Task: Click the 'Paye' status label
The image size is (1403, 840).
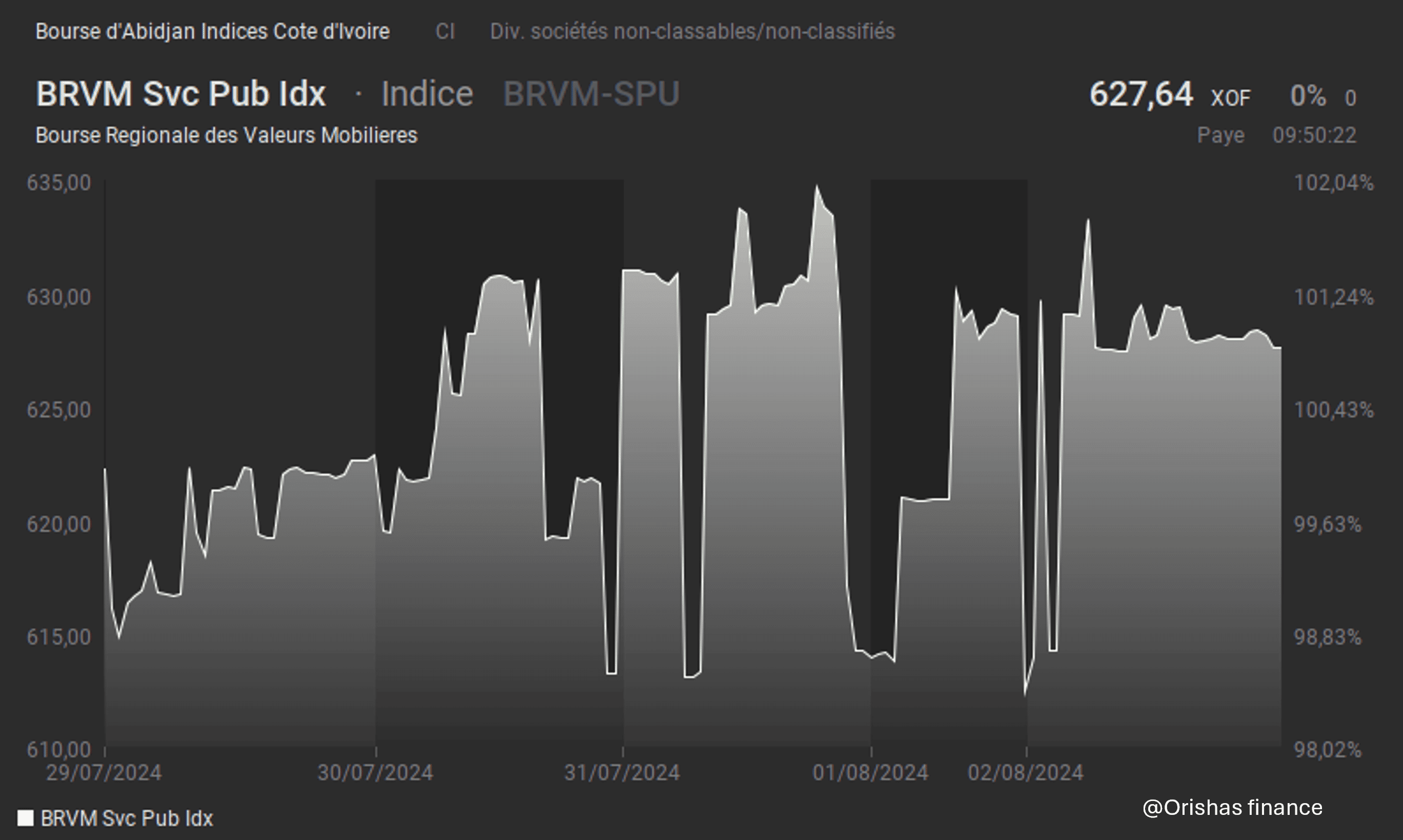Action: tap(1220, 136)
